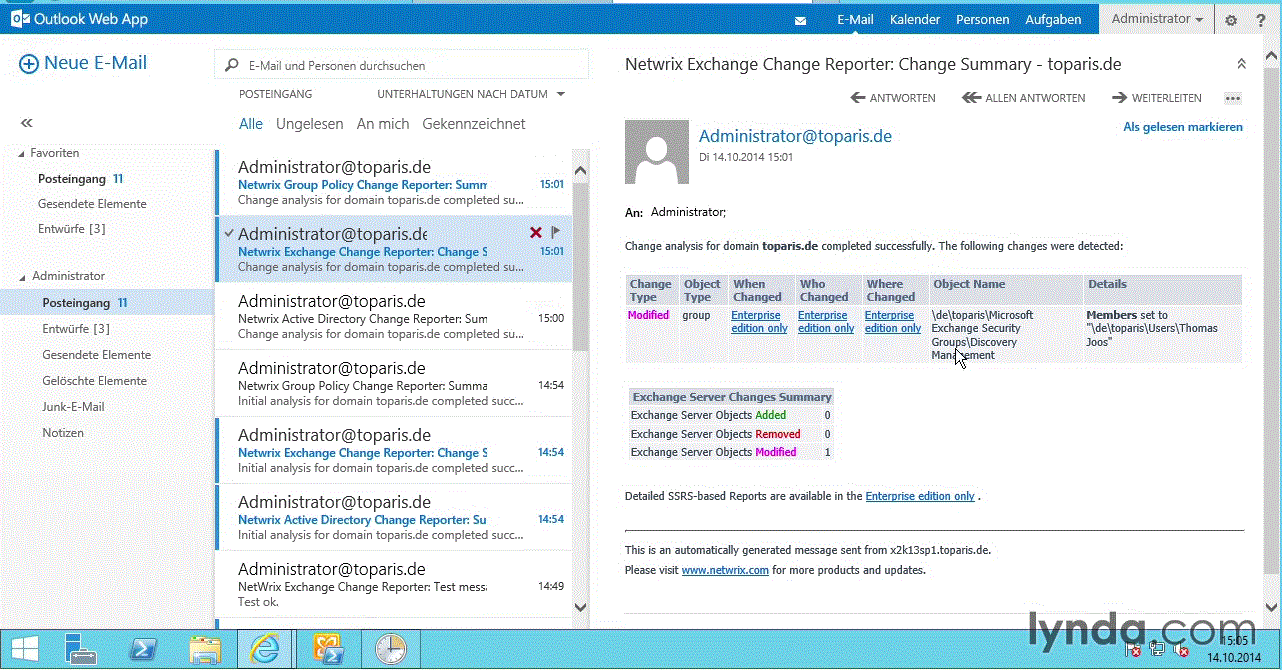This screenshot has width=1282, height=670.
Task: Open Entwürfe [3] under Favoriten
Action: [71, 229]
